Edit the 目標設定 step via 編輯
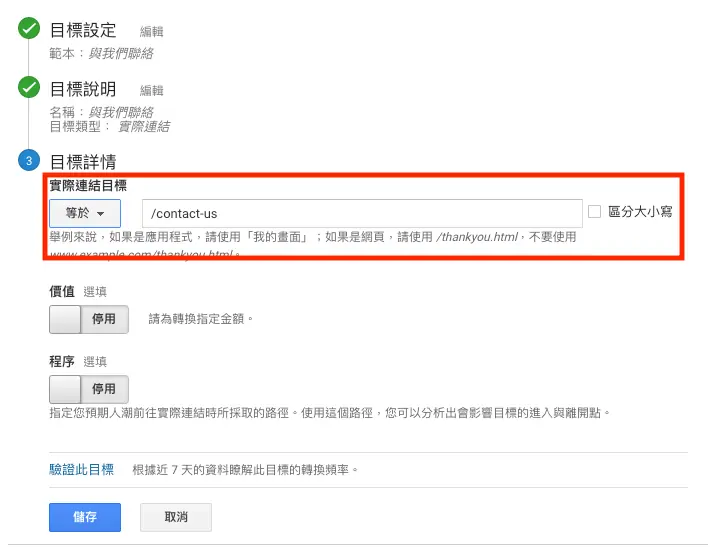 click(152, 32)
